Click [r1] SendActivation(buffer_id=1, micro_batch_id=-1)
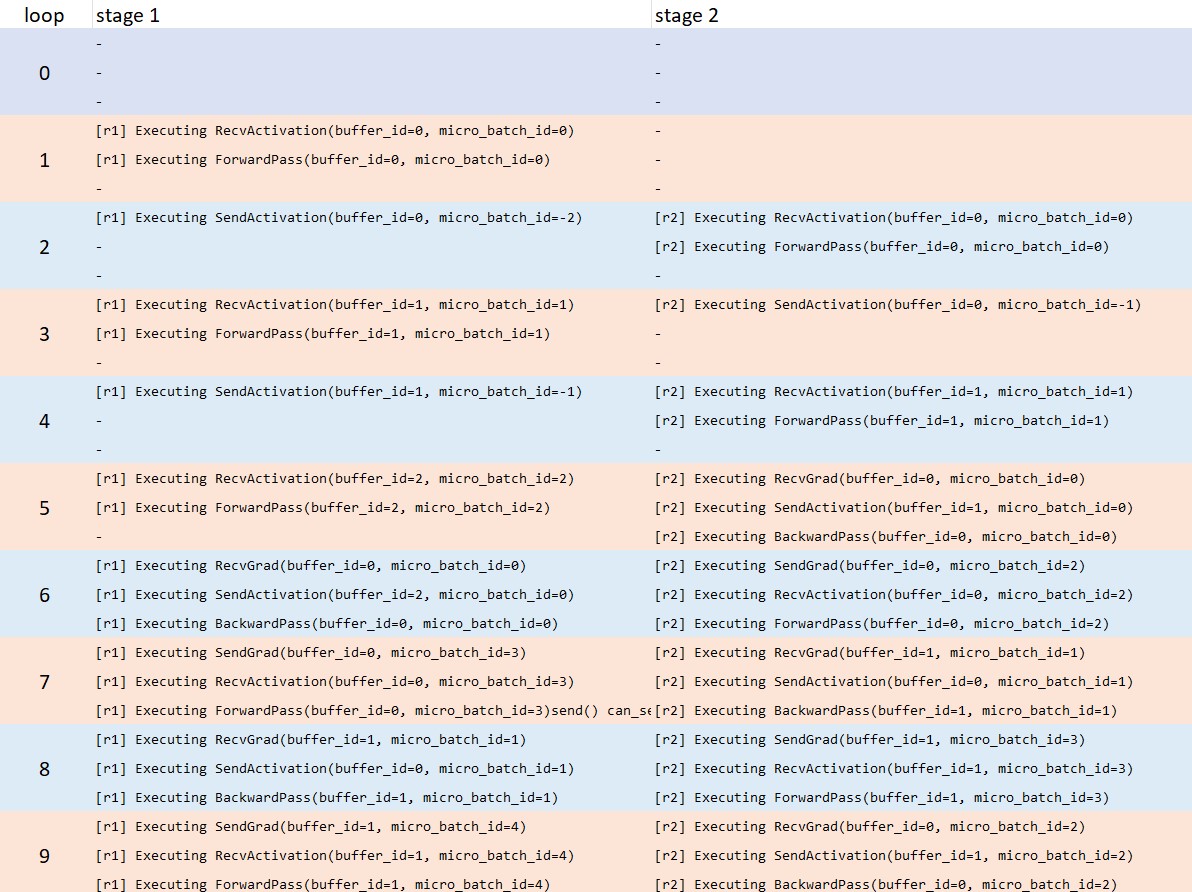Viewport: 1192px width, 892px height. (x=339, y=392)
